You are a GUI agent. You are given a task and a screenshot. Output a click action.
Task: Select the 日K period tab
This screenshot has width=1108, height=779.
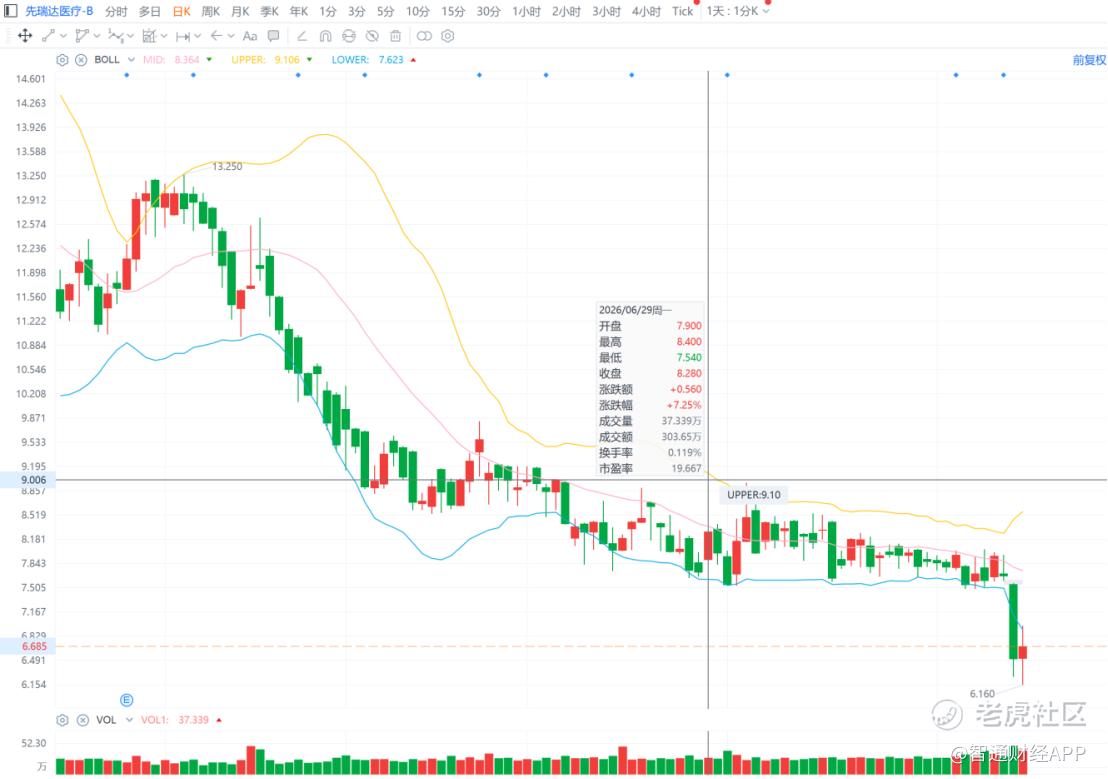coord(182,11)
